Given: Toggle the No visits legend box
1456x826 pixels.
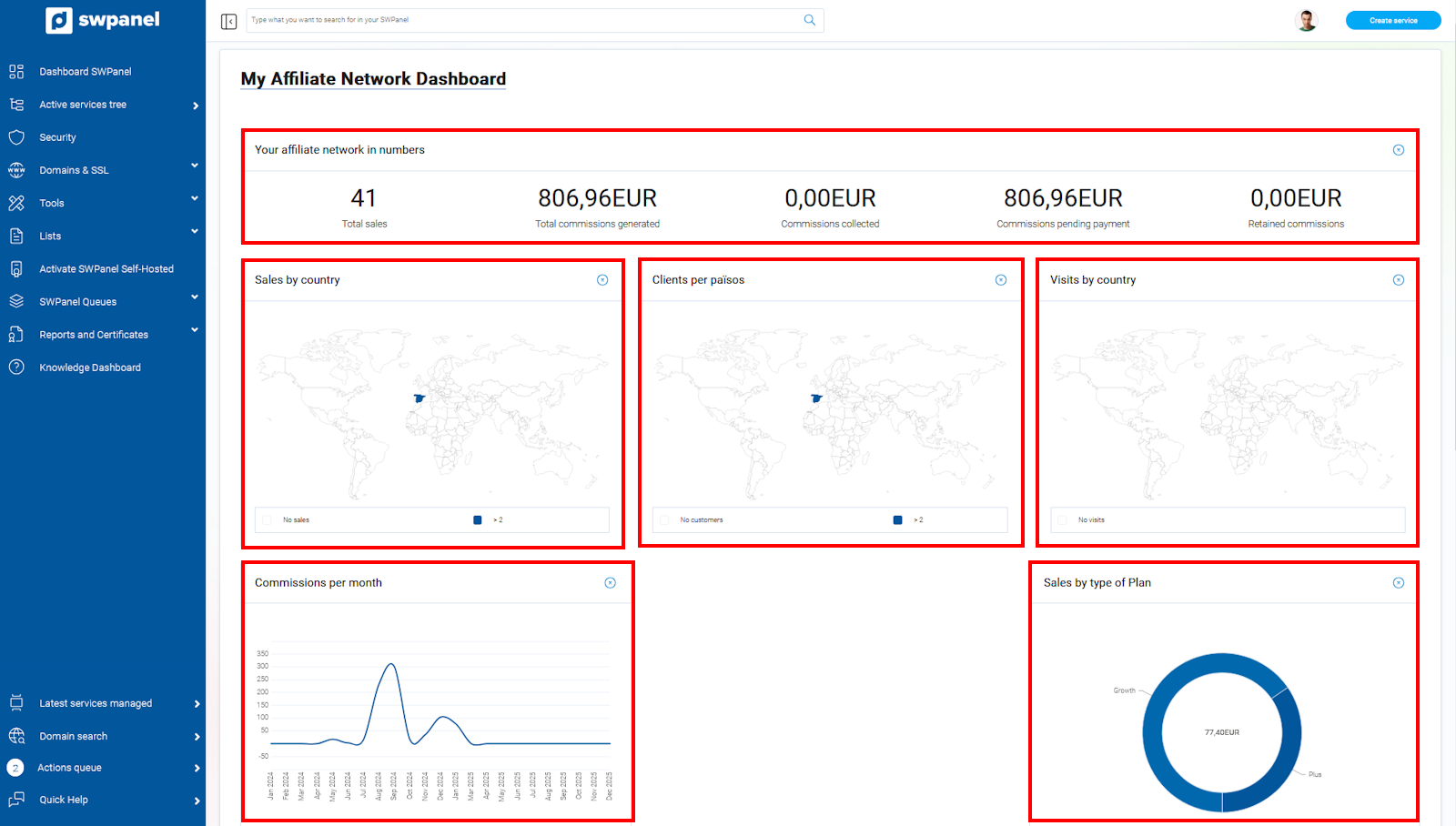Looking at the screenshot, I should click(x=1062, y=520).
